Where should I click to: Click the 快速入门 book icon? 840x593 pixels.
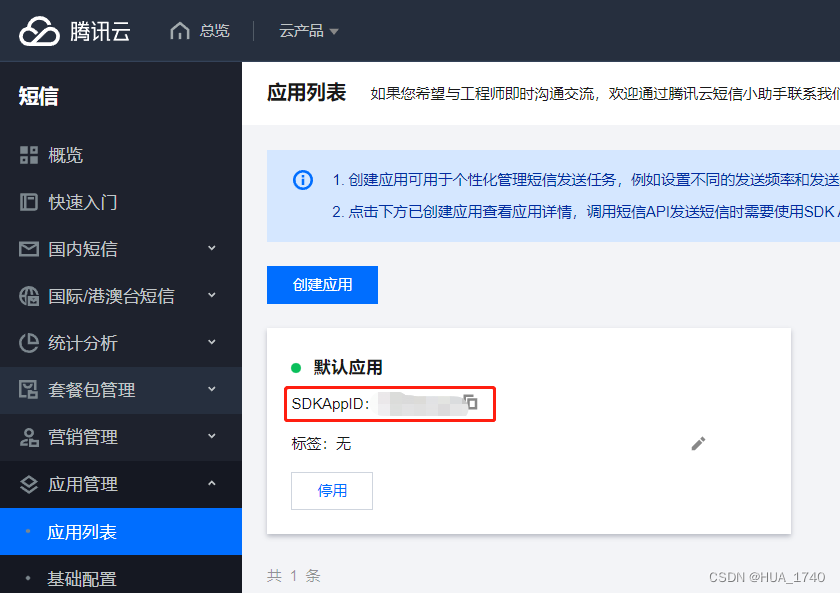click(x=29, y=202)
